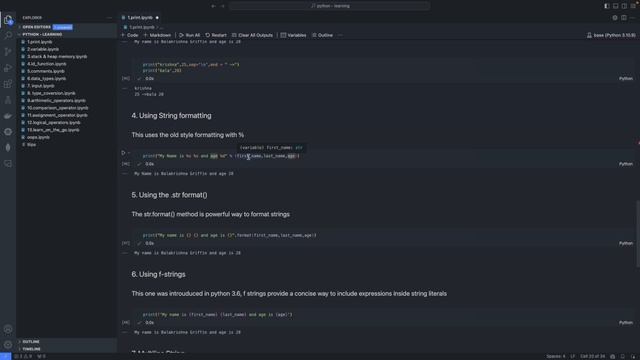Open the Accounts menu icon
The height and width of the screenshot is (360, 640).
click(x=8, y=329)
